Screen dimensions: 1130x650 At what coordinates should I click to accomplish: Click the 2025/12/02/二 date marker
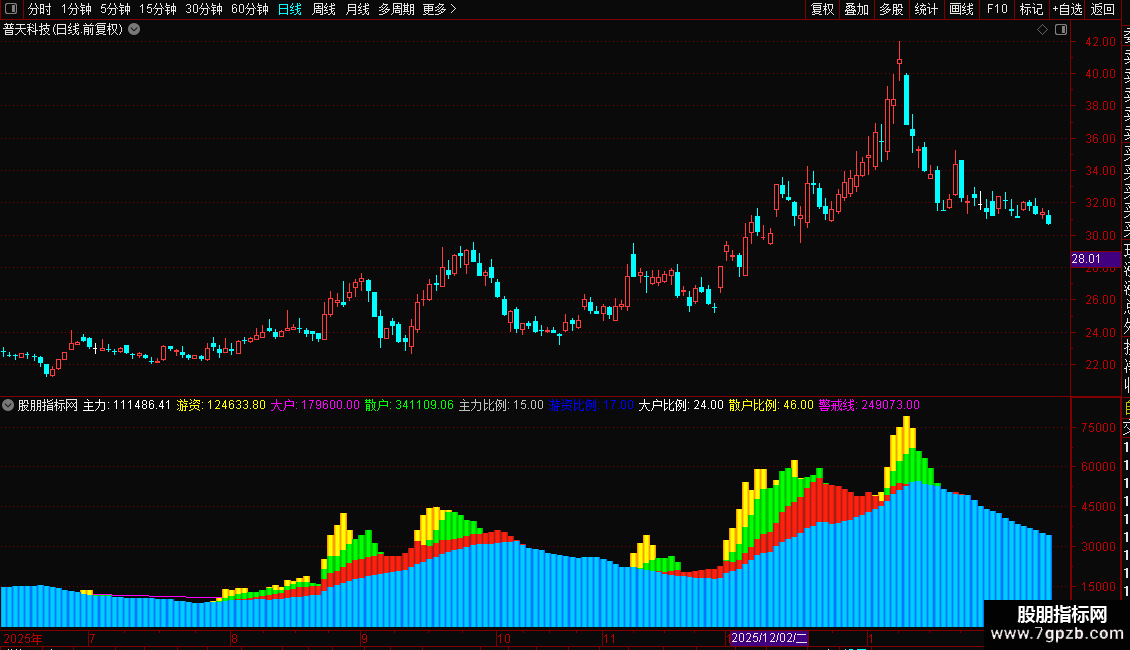click(768, 638)
